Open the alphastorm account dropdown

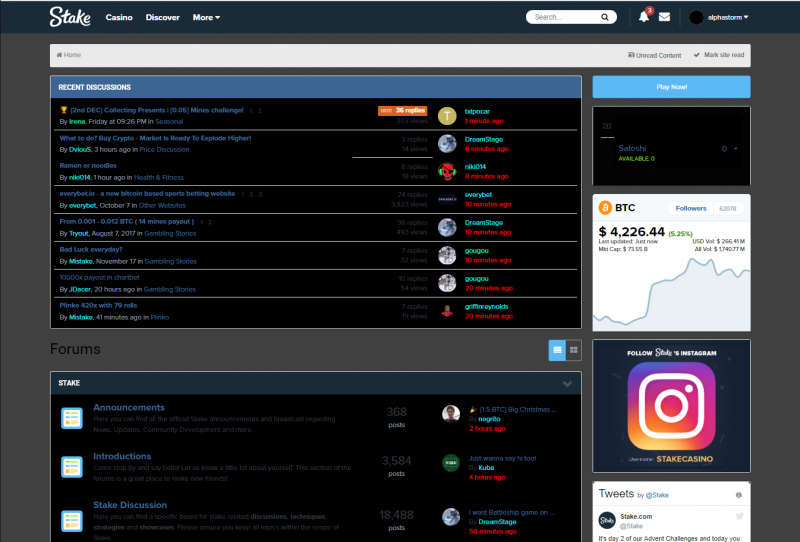[x=728, y=17]
